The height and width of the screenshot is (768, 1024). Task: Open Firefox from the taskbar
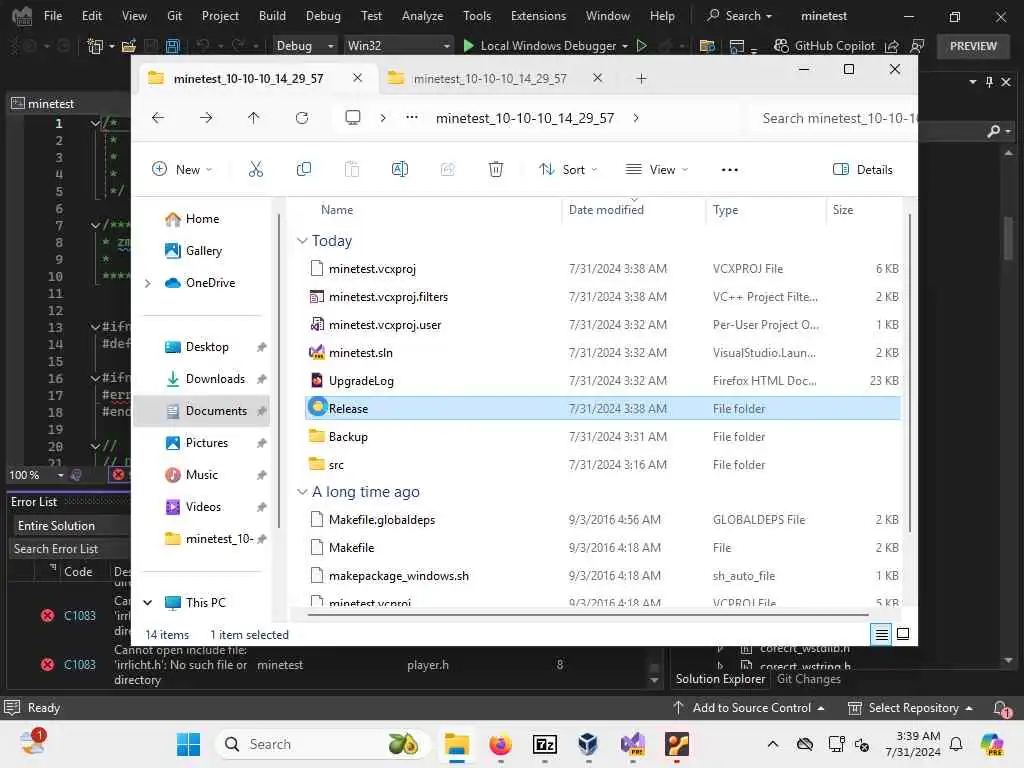click(x=500, y=744)
